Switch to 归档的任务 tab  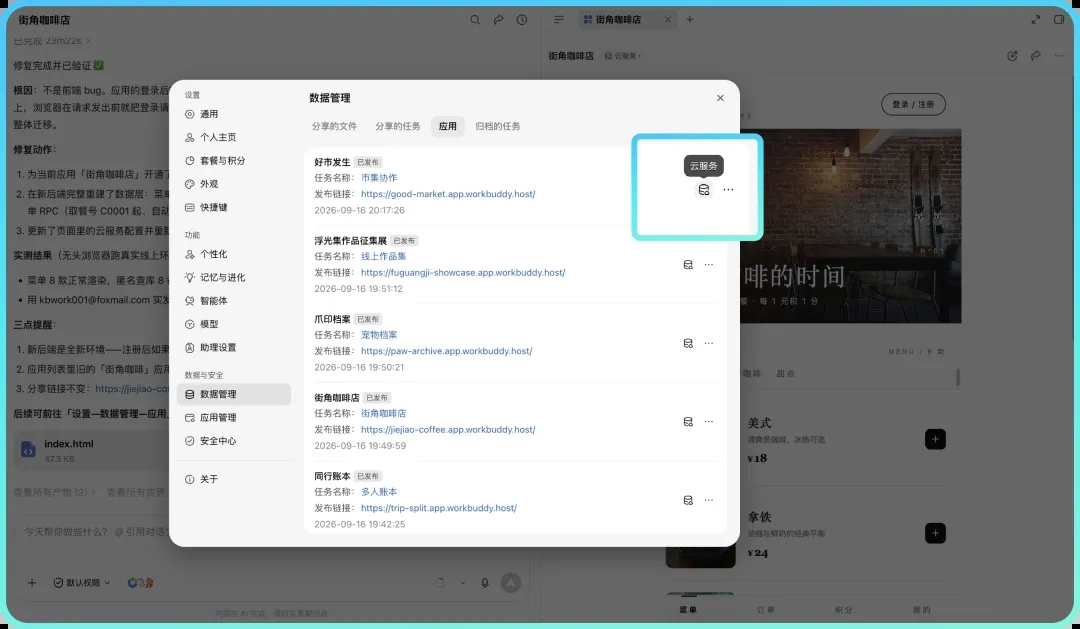(497, 126)
